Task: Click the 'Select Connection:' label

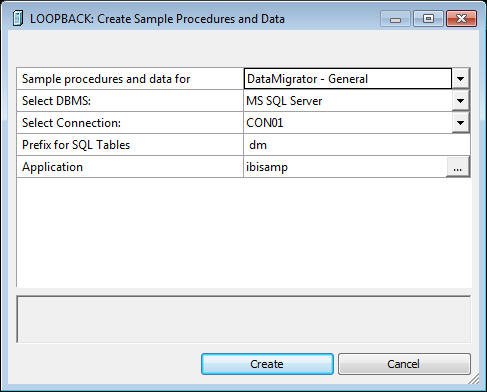Action: pos(71,123)
